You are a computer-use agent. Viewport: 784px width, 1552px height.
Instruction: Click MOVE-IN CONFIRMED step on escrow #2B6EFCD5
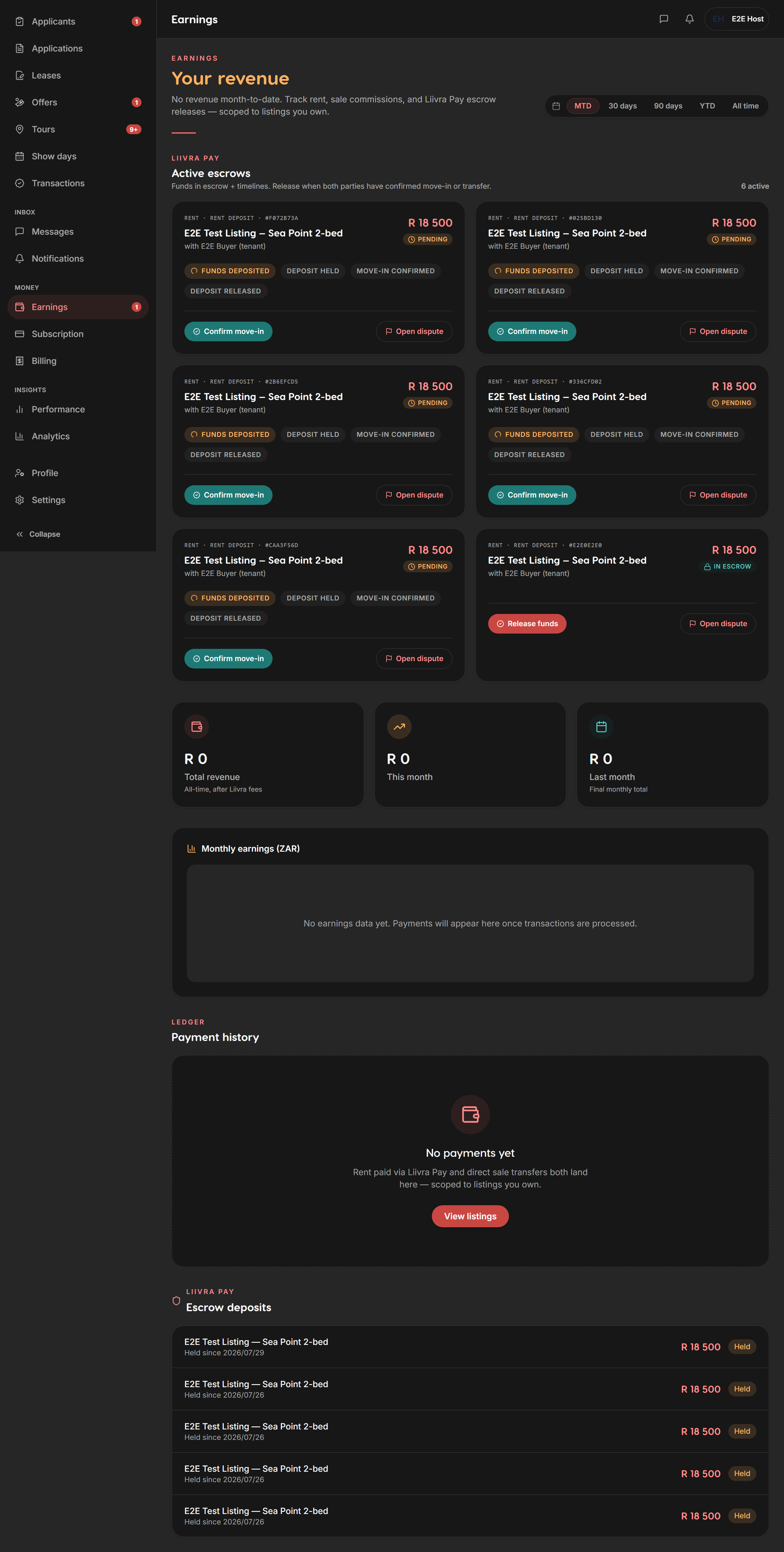(396, 435)
